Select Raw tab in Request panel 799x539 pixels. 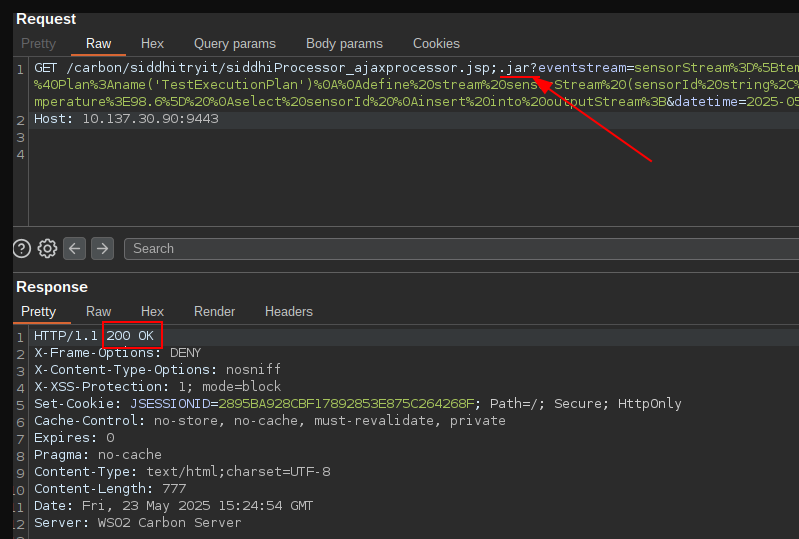pyautogui.click(x=98, y=44)
